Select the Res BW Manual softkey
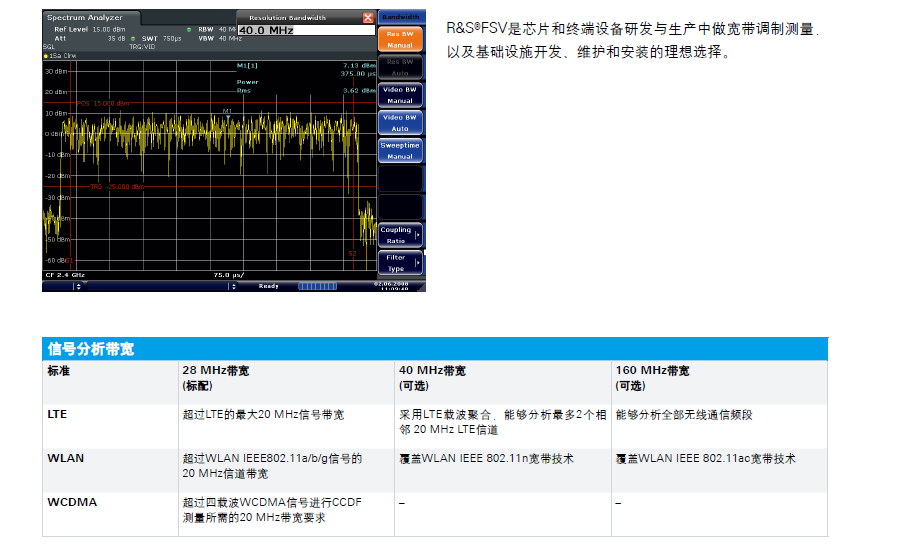The width and height of the screenshot is (906, 547). [400, 40]
